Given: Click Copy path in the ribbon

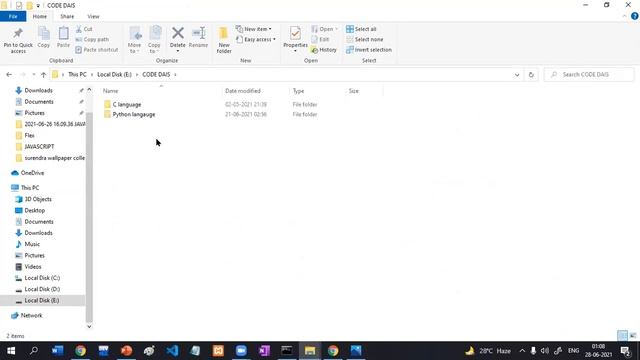Looking at the screenshot, I should tap(92, 40).
